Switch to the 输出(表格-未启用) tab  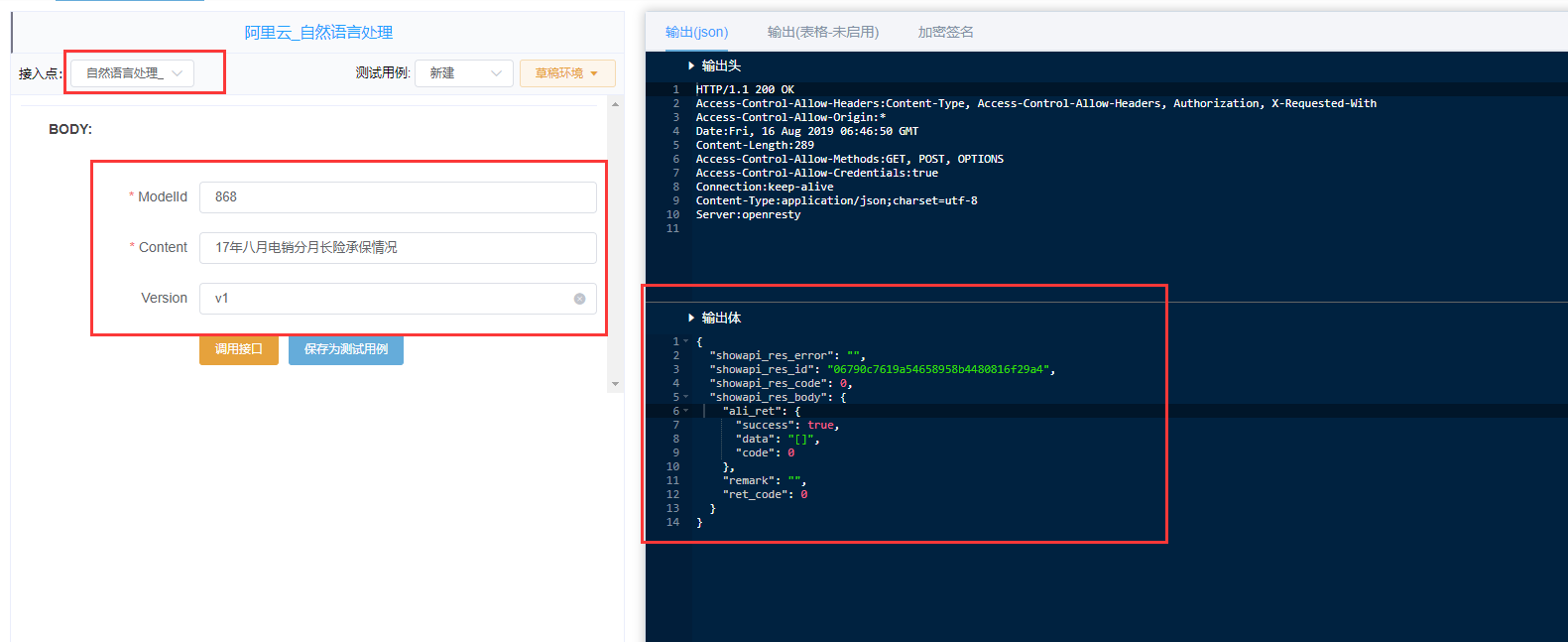[823, 32]
